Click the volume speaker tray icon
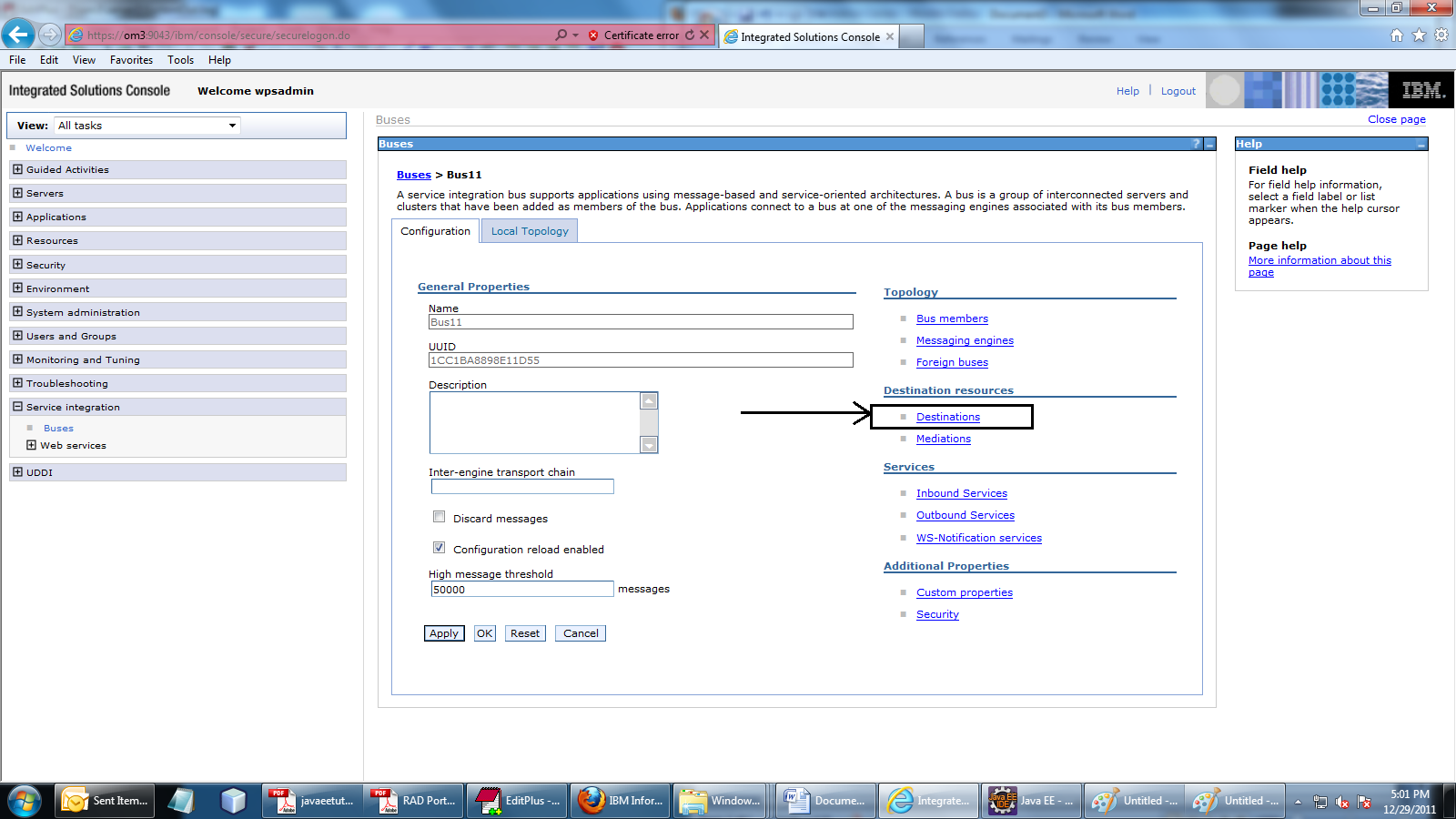 coord(1342,802)
